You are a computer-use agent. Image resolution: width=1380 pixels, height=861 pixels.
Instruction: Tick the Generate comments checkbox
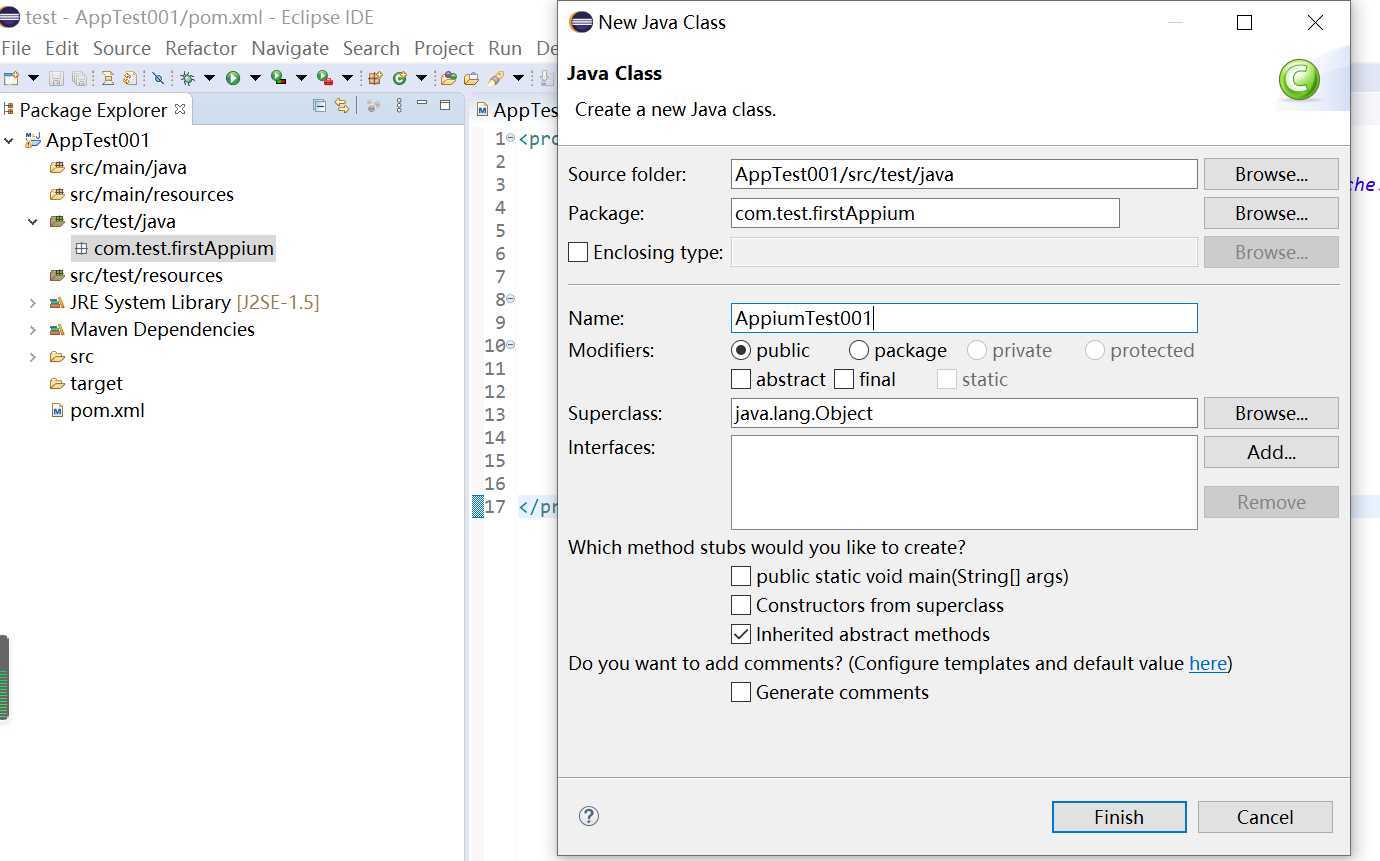(741, 692)
